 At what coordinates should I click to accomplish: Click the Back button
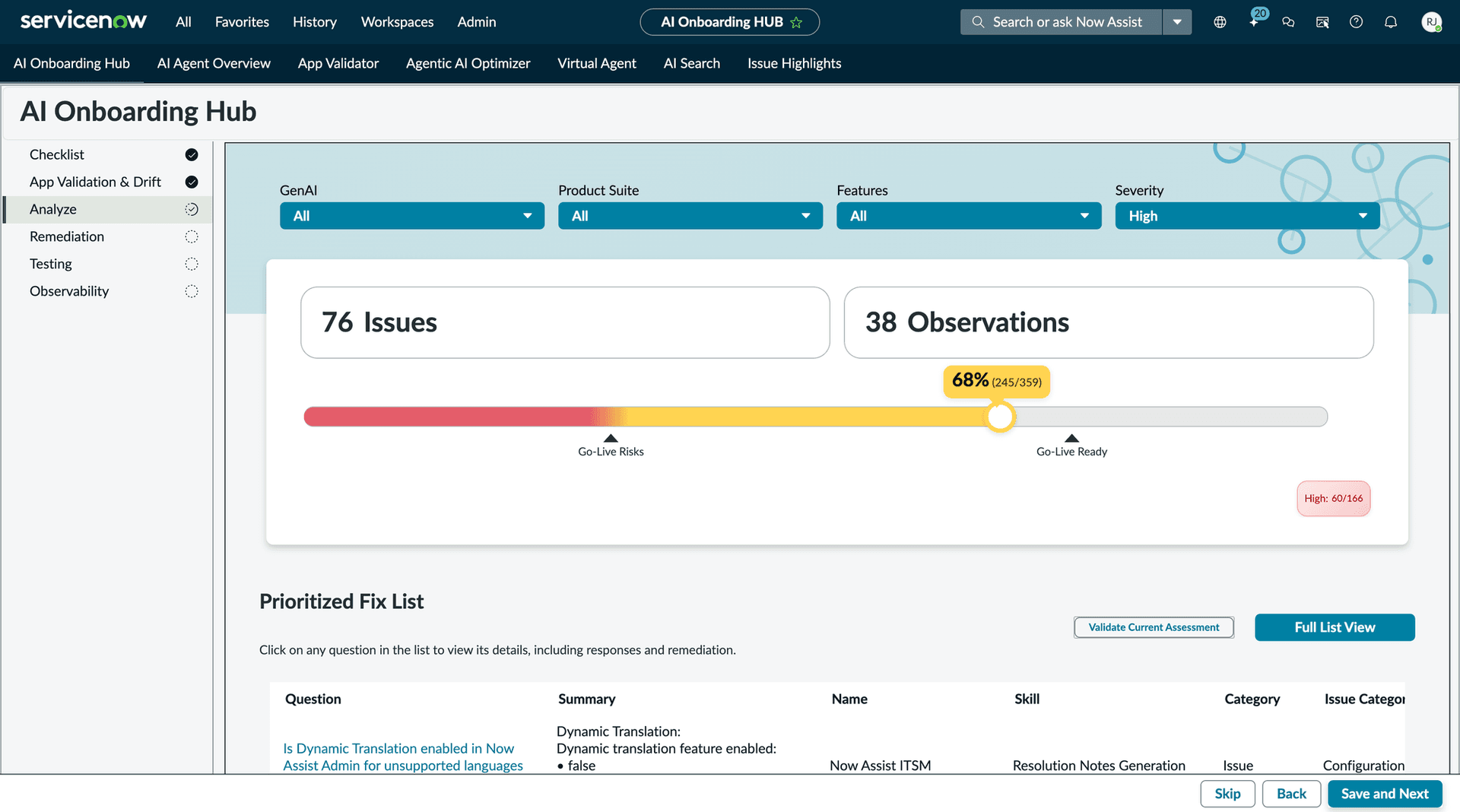tap(1291, 794)
